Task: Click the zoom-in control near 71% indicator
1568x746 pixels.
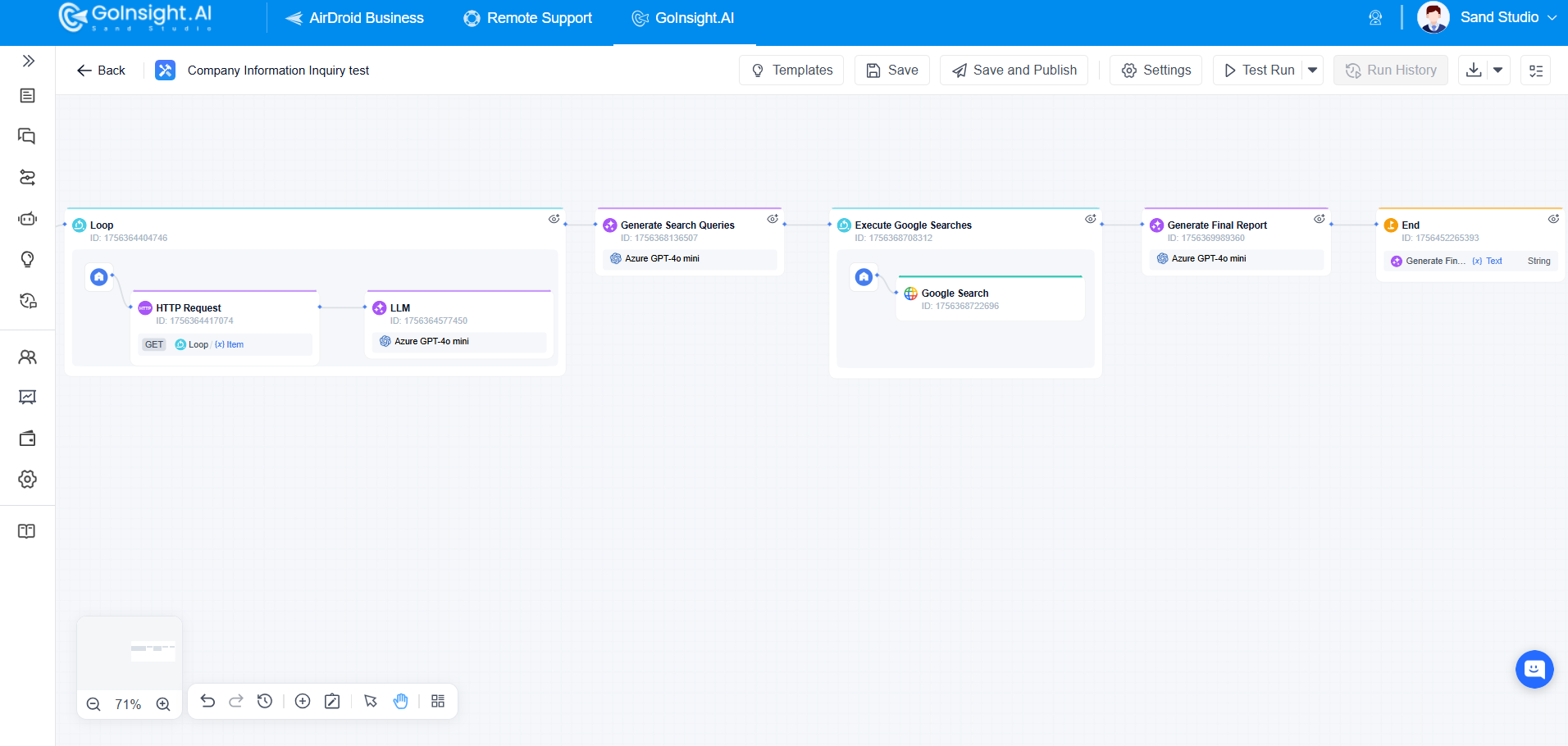Action: (x=163, y=703)
